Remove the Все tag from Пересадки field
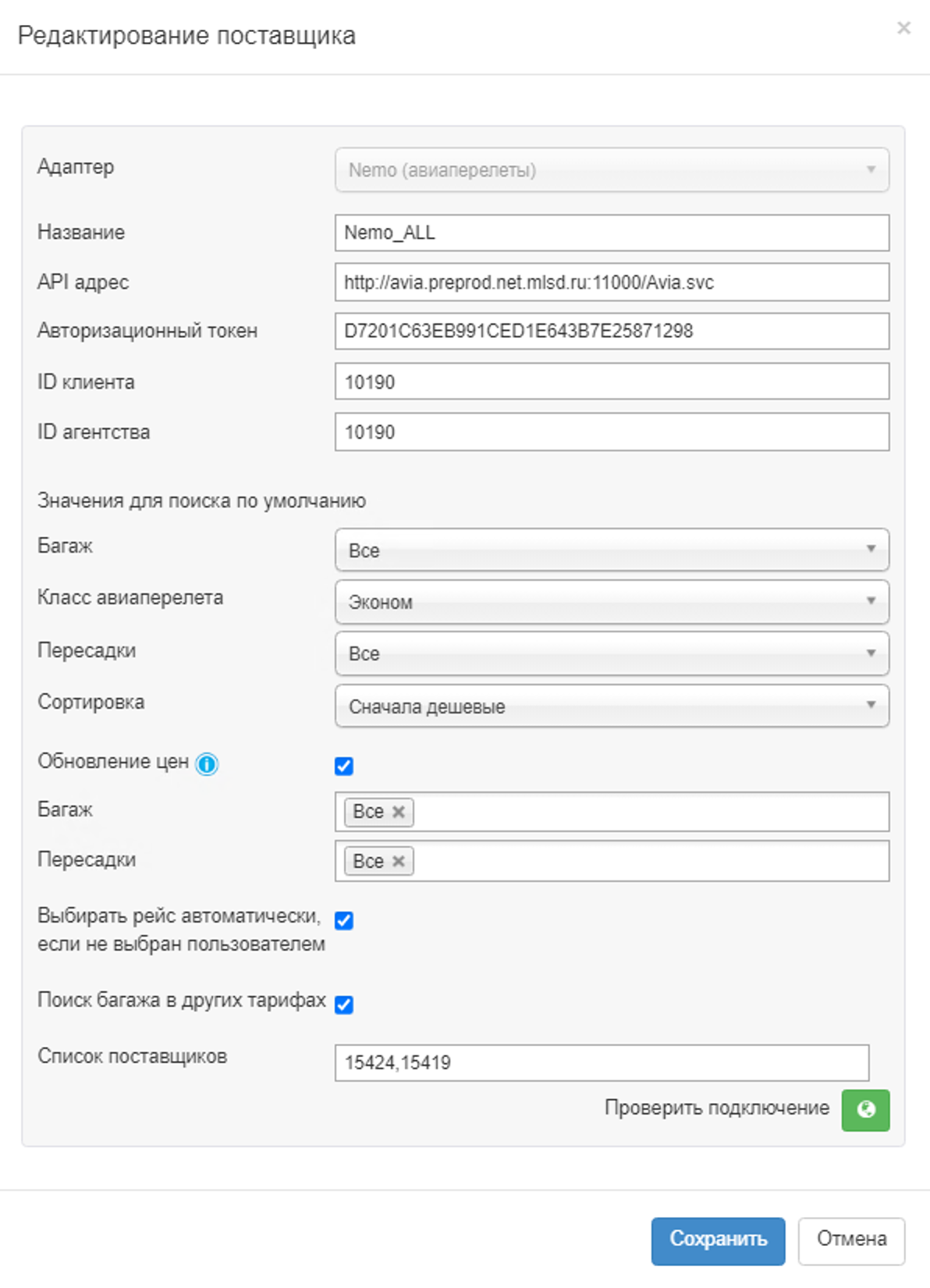Screen dimensions: 930x1288 pos(399,861)
